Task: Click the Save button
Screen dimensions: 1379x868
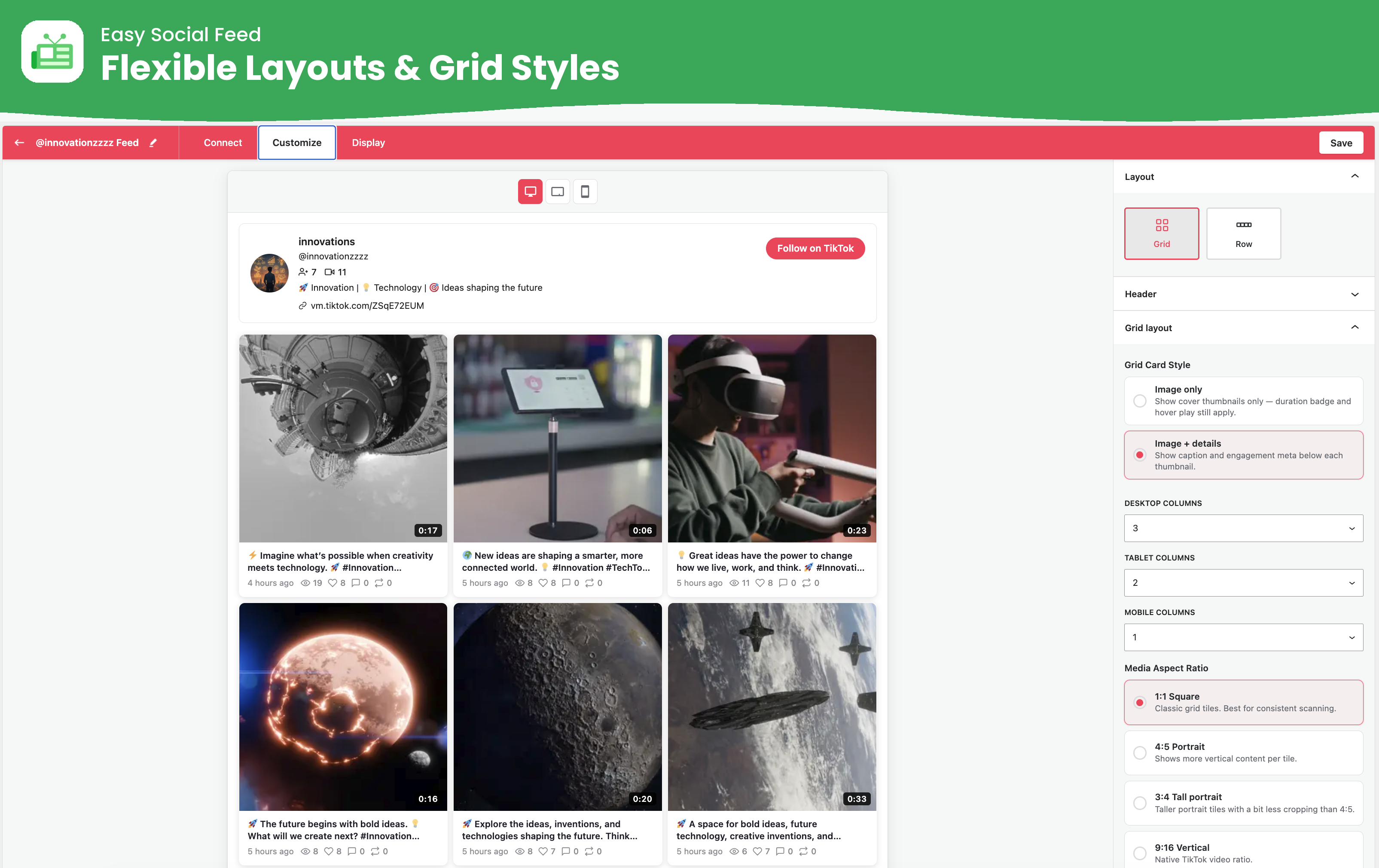Action: (x=1341, y=143)
